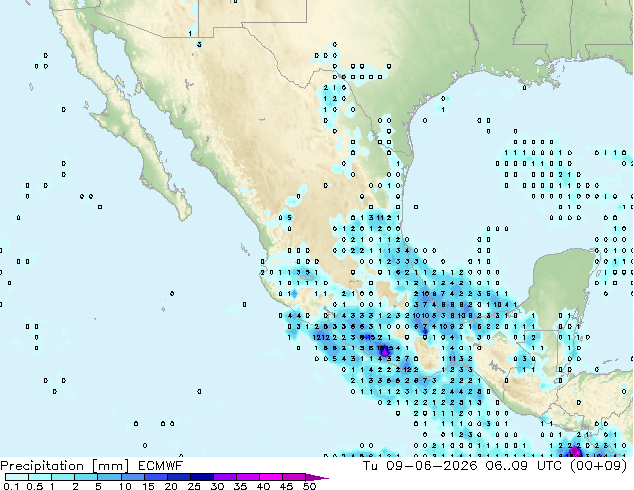Image resolution: width=634 pixels, height=490 pixels.
Task: Click the 1–2 mm legend color box
Action: point(63,477)
